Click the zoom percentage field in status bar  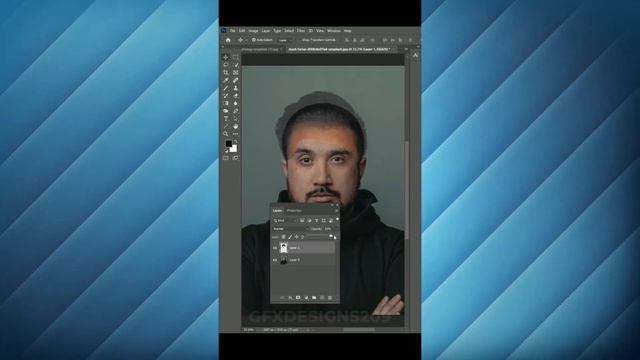pos(249,329)
